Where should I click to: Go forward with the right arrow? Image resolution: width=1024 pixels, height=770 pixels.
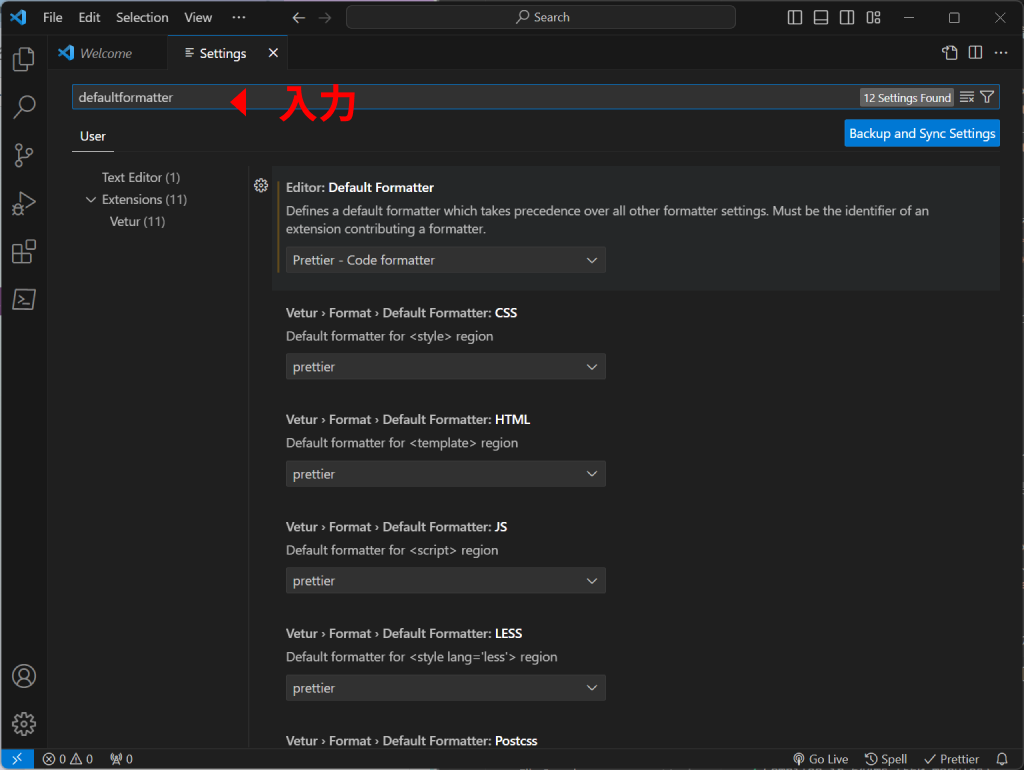[x=325, y=18]
